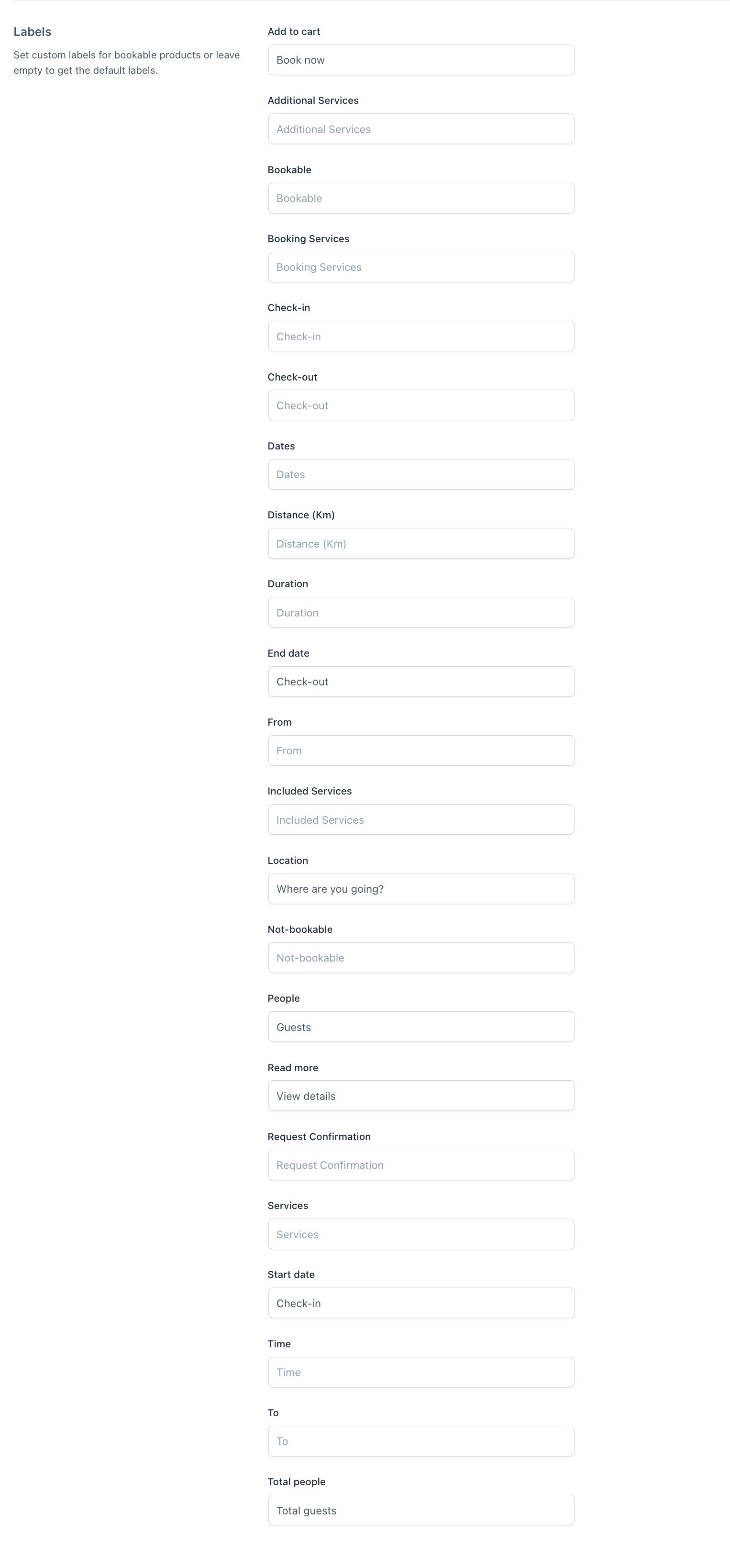Click the Start date input field
This screenshot has width=730, height=1568.
(421, 1303)
